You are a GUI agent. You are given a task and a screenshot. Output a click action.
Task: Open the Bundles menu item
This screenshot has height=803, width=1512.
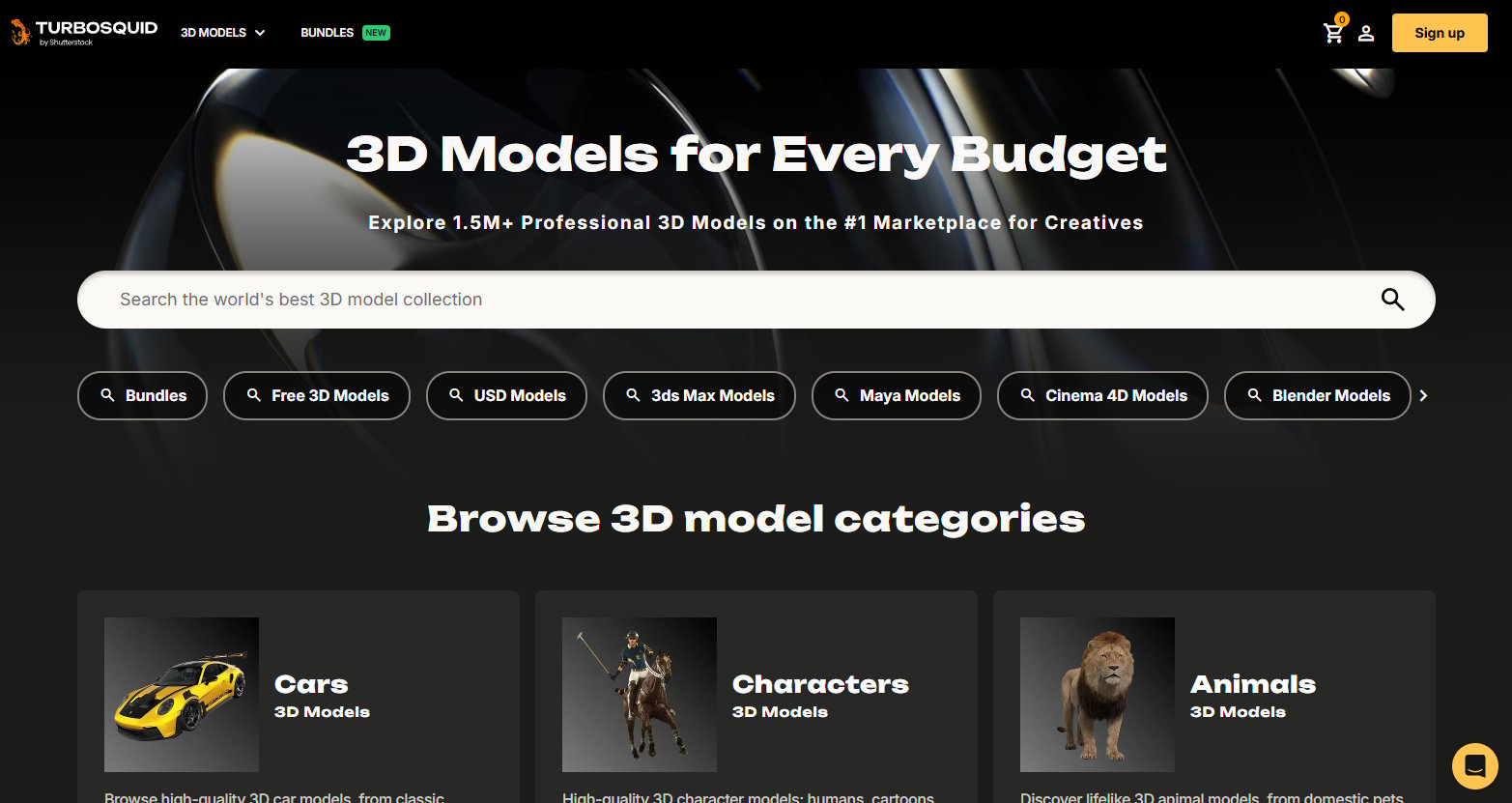coord(327,33)
